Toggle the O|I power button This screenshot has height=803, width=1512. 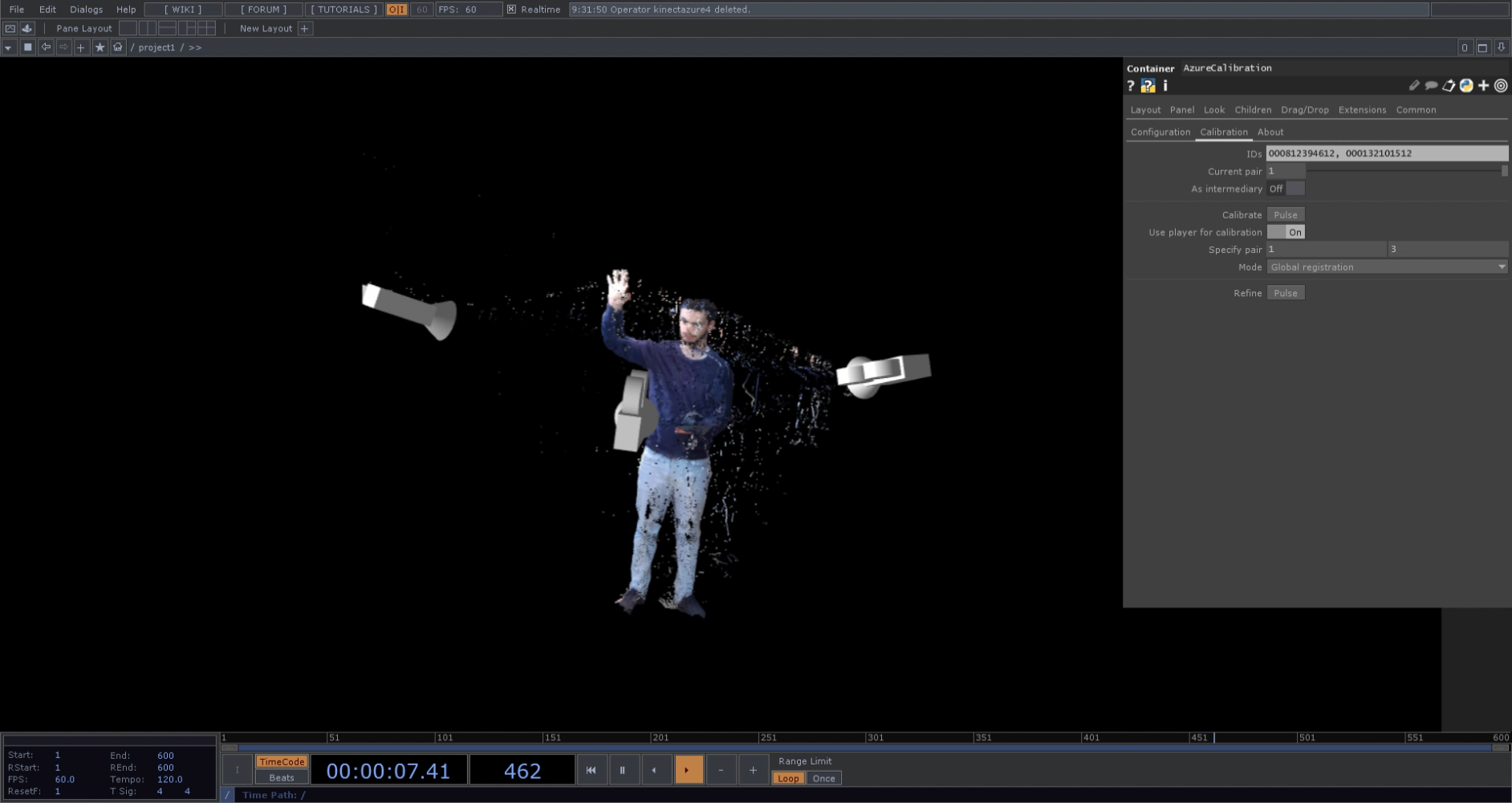tap(396, 10)
